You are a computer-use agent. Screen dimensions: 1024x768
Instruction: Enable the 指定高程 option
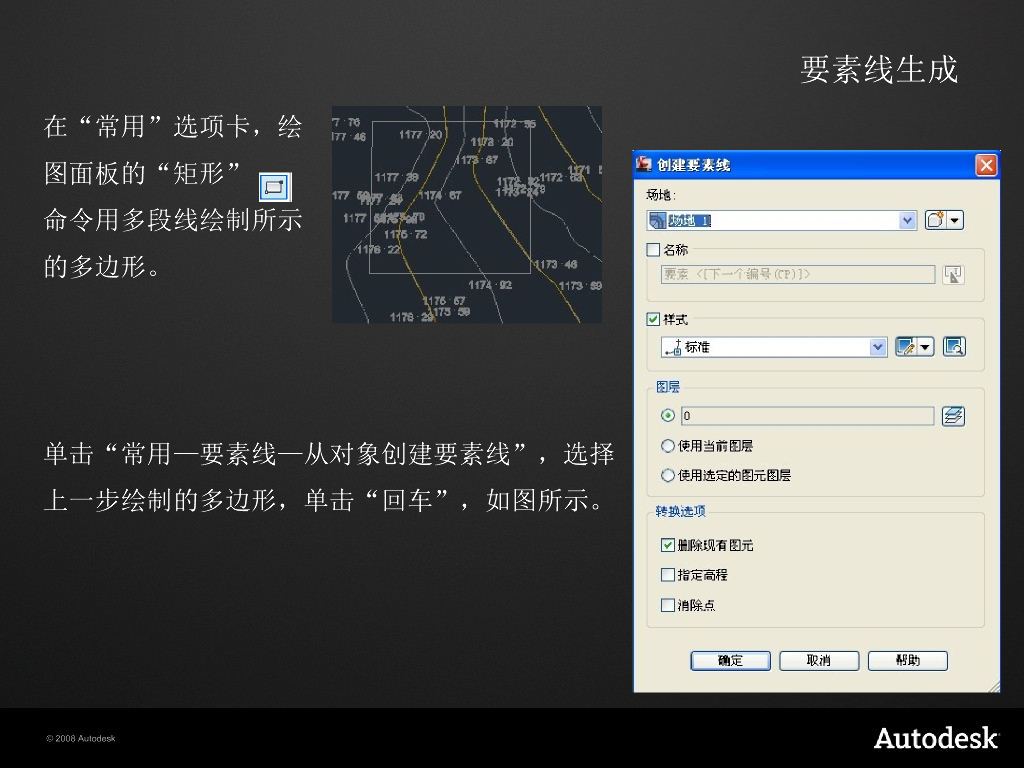668,575
